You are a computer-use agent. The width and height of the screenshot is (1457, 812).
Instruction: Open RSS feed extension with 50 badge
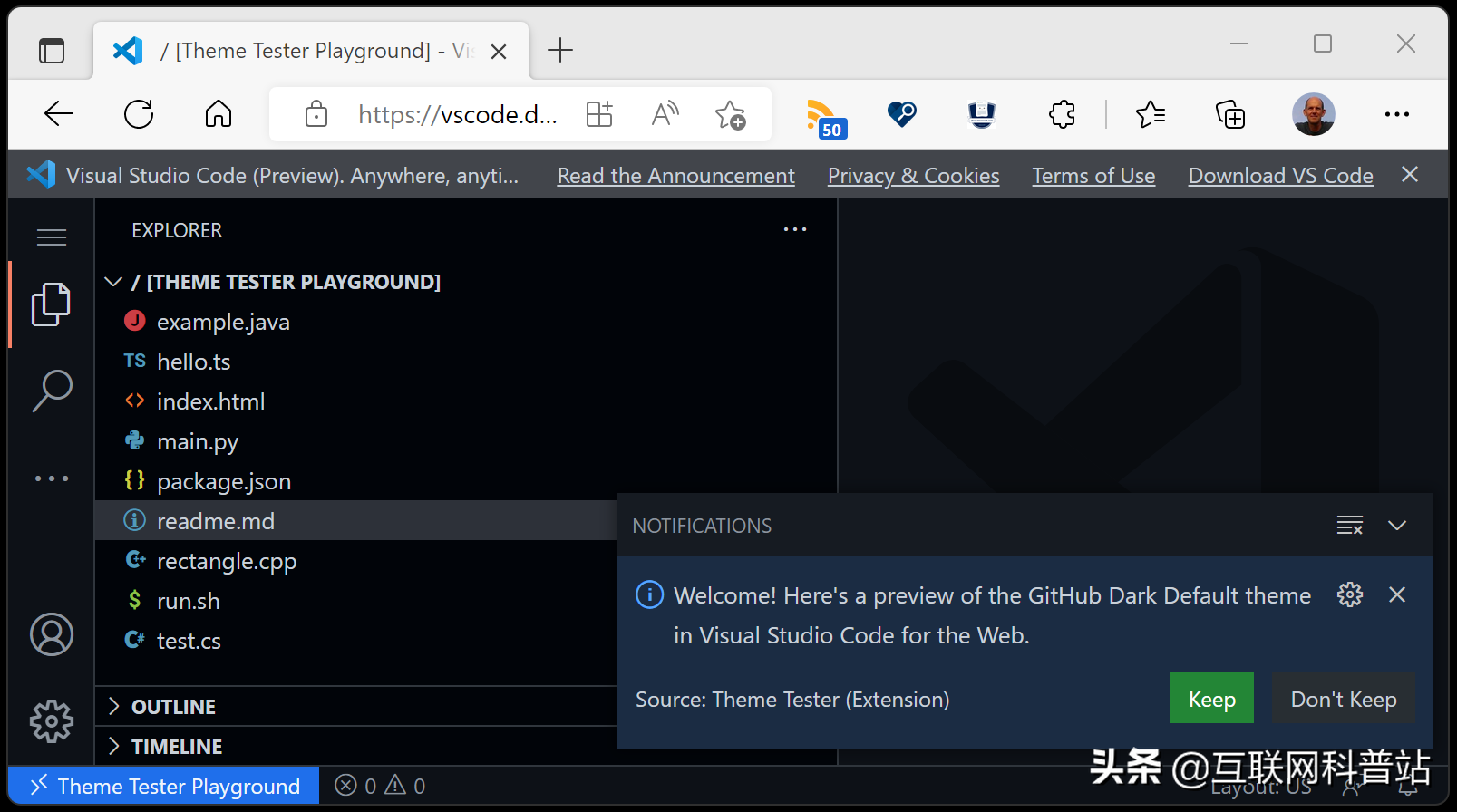825,118
